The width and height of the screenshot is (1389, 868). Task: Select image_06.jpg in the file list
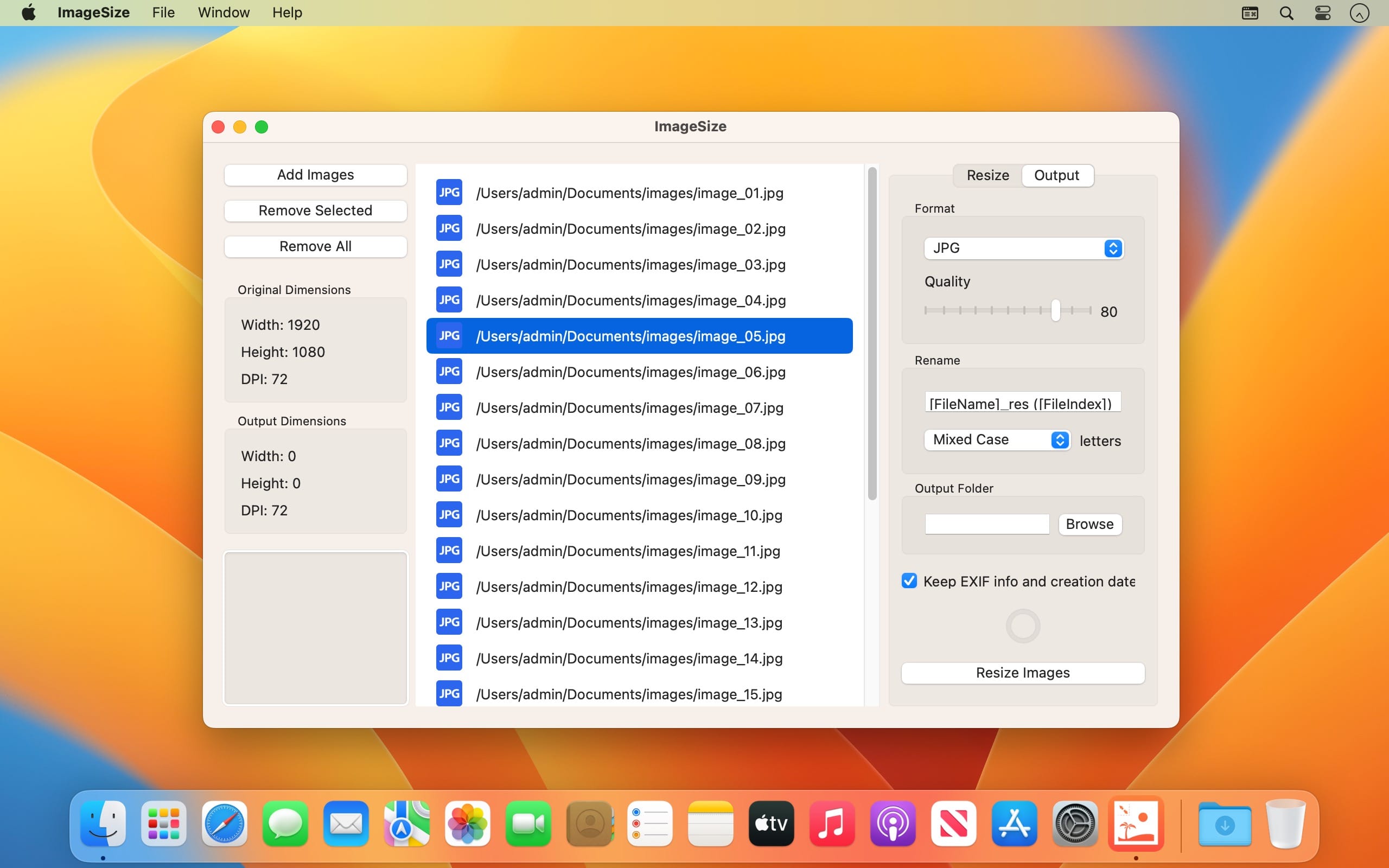click(639, 372)
